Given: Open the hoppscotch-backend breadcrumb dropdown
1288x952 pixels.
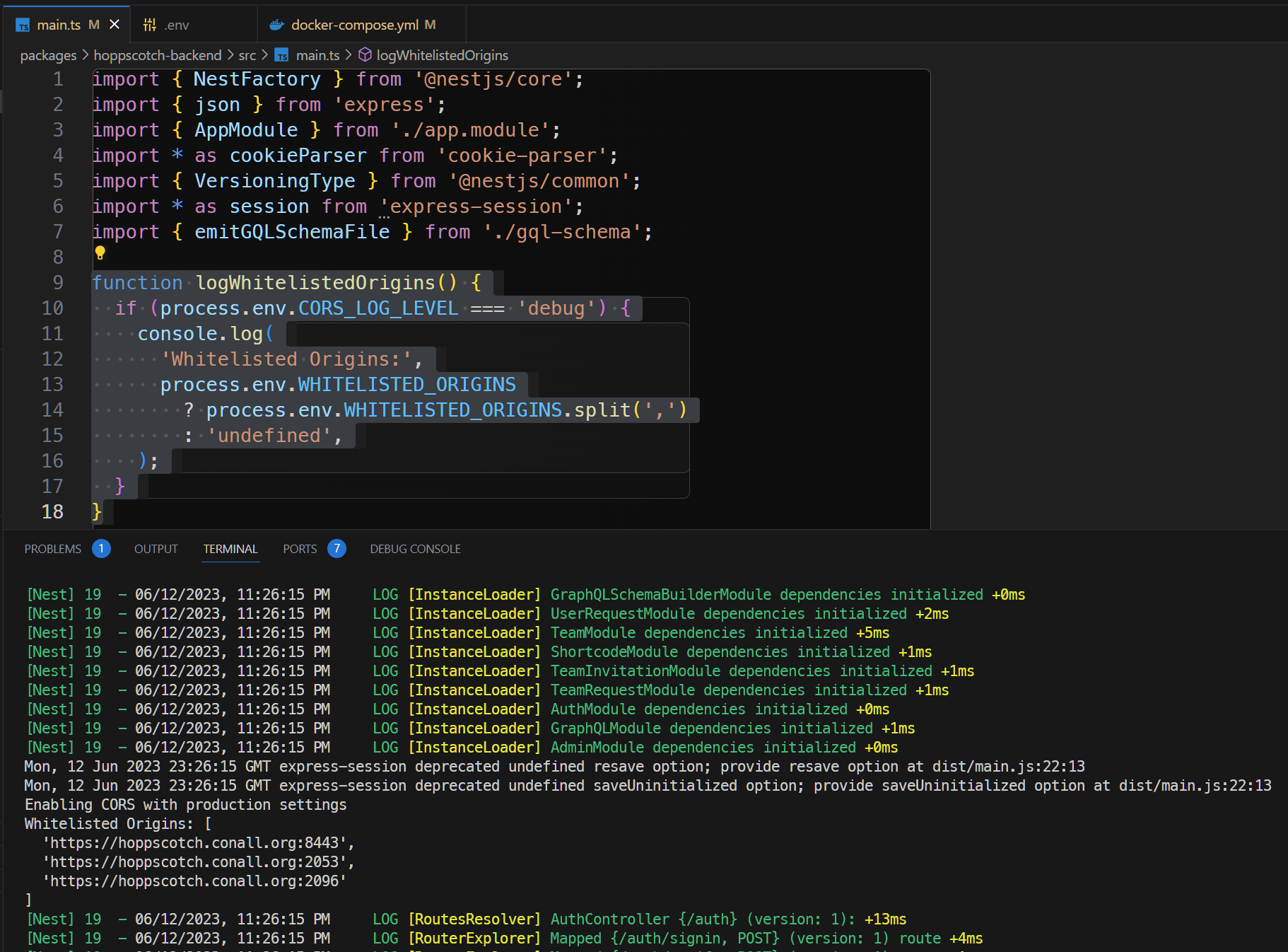Looking at the screenshot, I should pyautogui.click(x=158, y=55).
